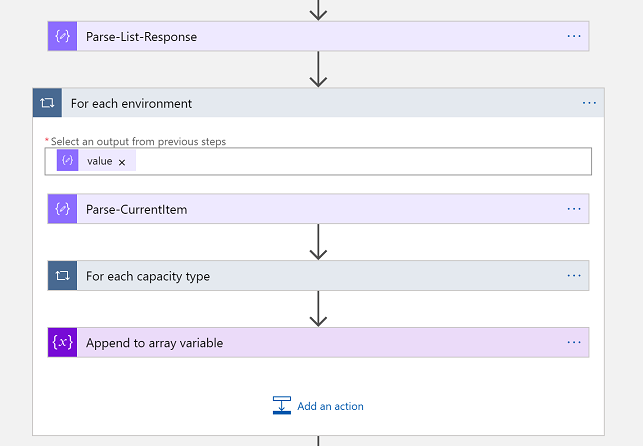Click the value token's expression icon

tap(68, 161)
